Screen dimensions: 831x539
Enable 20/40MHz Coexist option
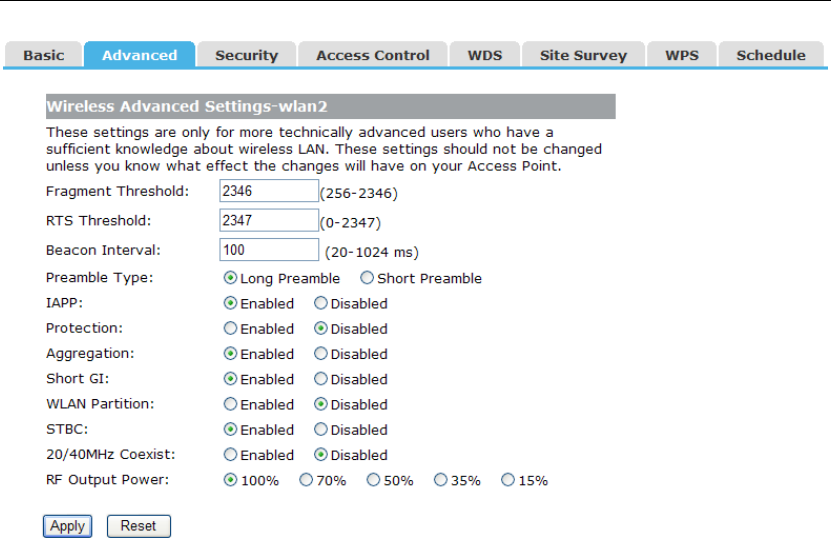(x=231, y=455)
